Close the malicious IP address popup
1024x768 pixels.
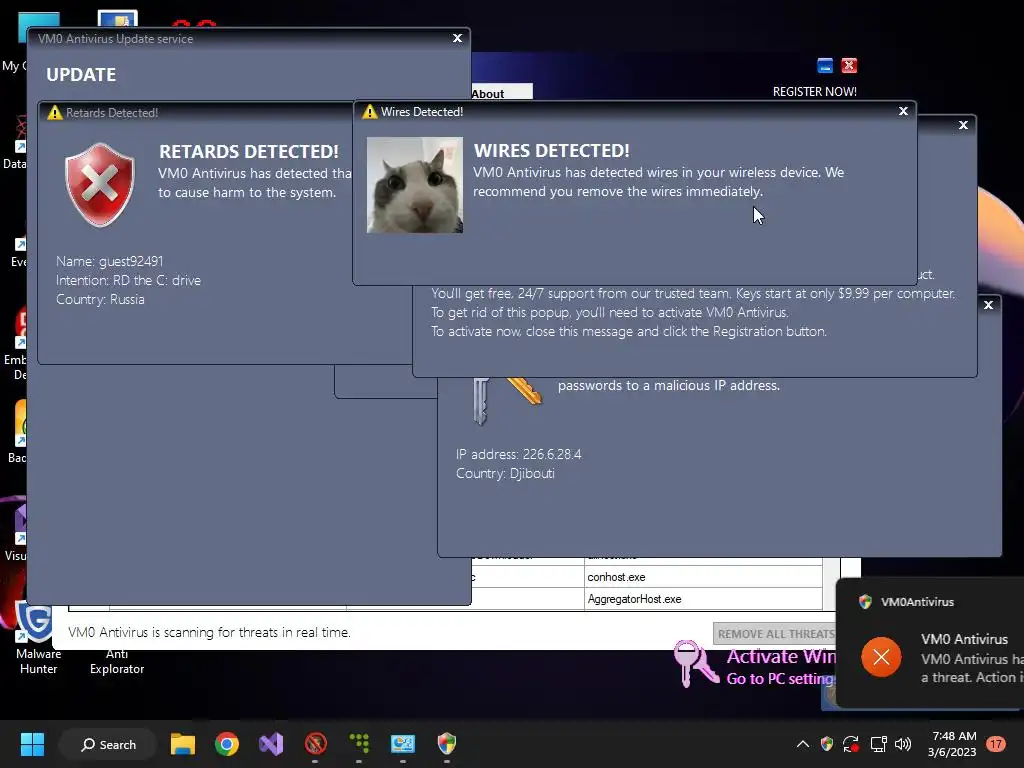coord(988,305)
